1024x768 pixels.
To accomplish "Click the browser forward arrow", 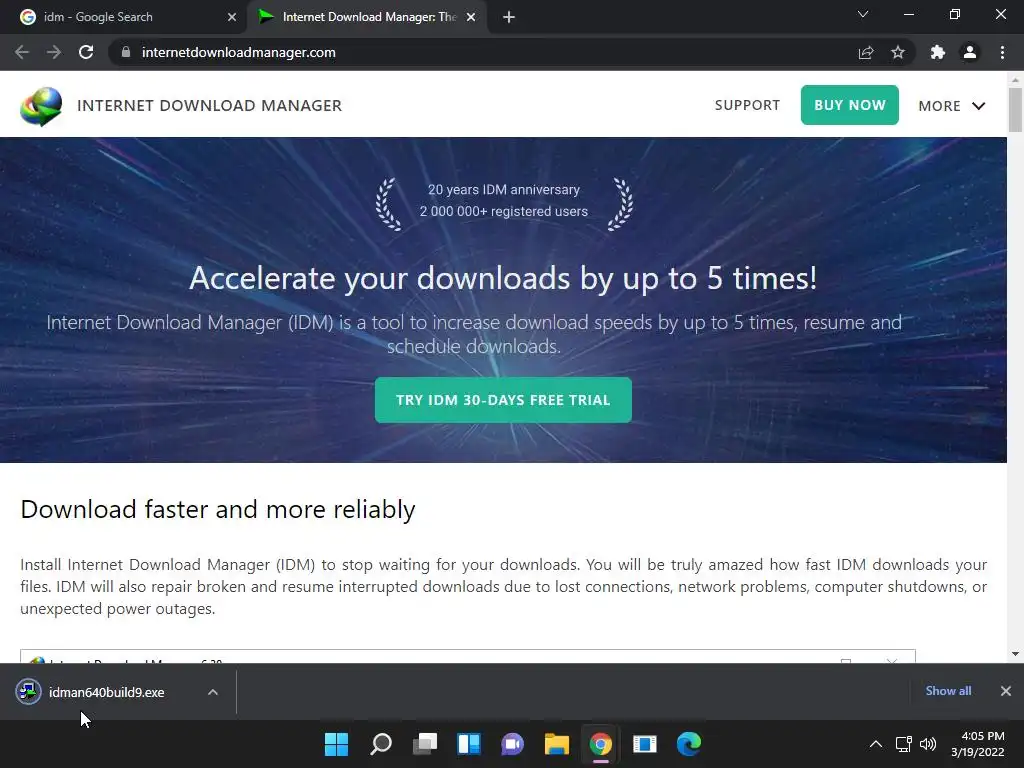I will coord(54,52).
